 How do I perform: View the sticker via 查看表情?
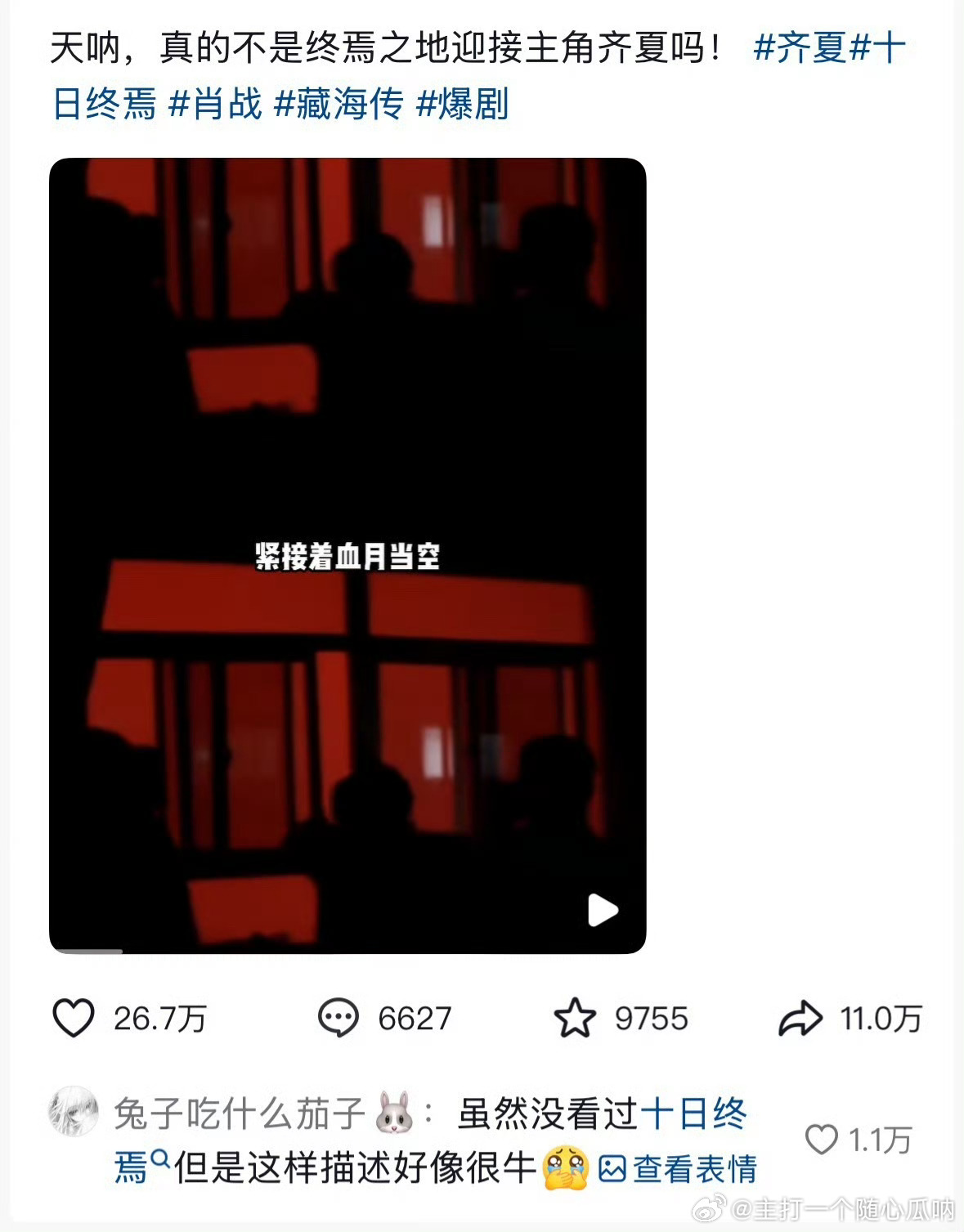pos(678,1169)
